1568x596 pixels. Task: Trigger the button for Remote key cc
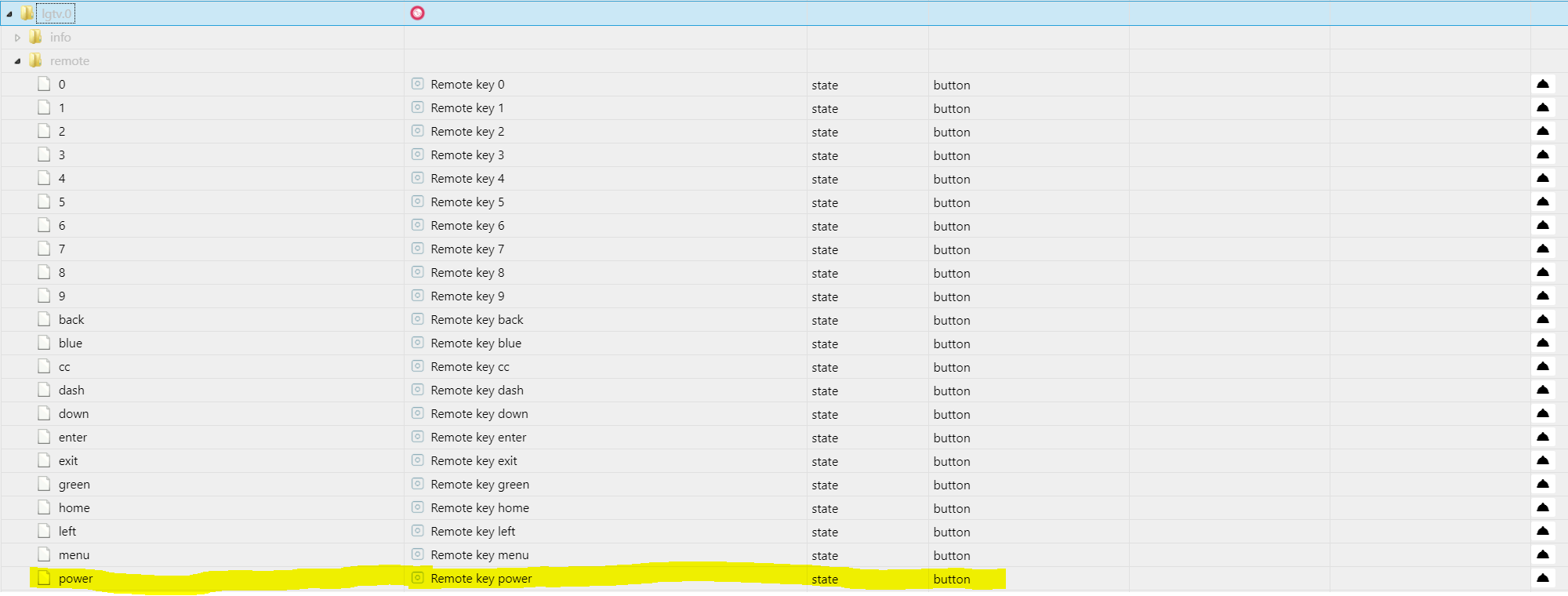[1543, 366]
